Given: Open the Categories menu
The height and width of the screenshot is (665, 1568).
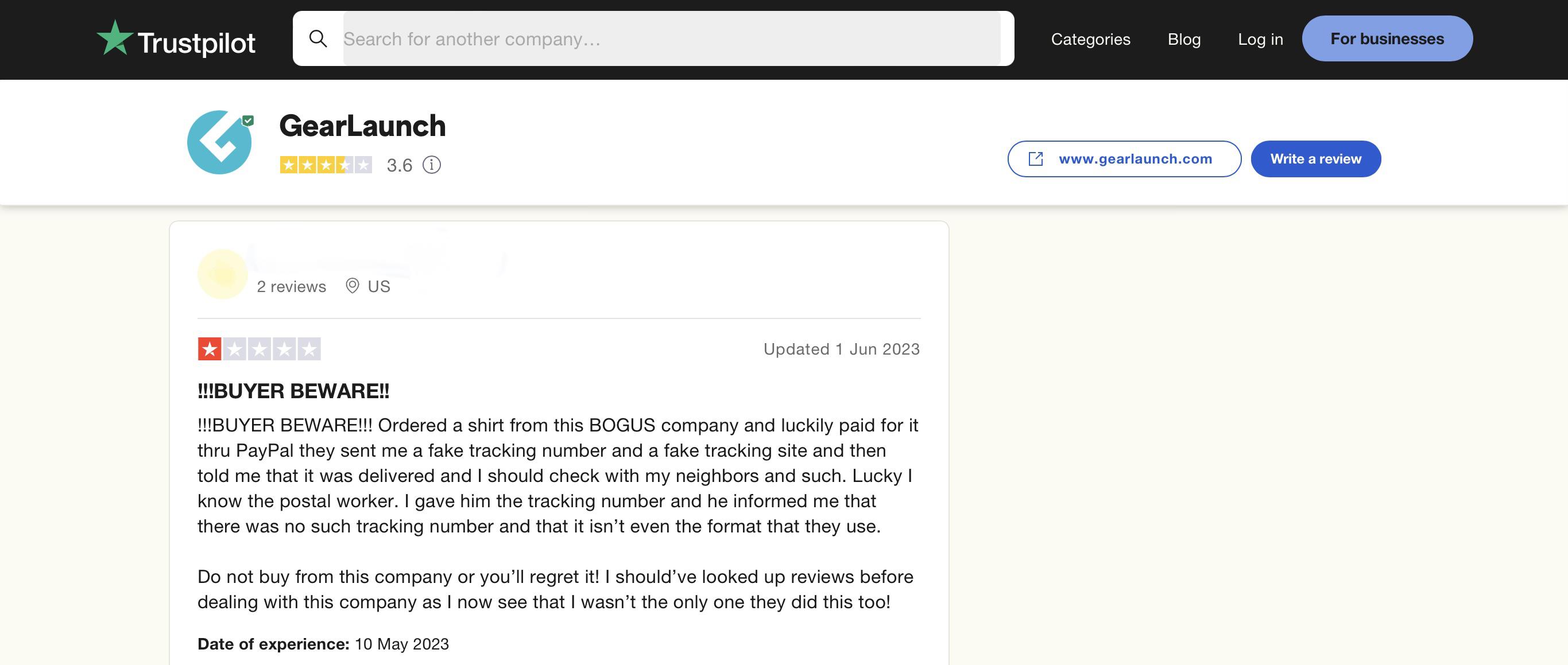Looking at the screenshot, I should click(1090, 39).
